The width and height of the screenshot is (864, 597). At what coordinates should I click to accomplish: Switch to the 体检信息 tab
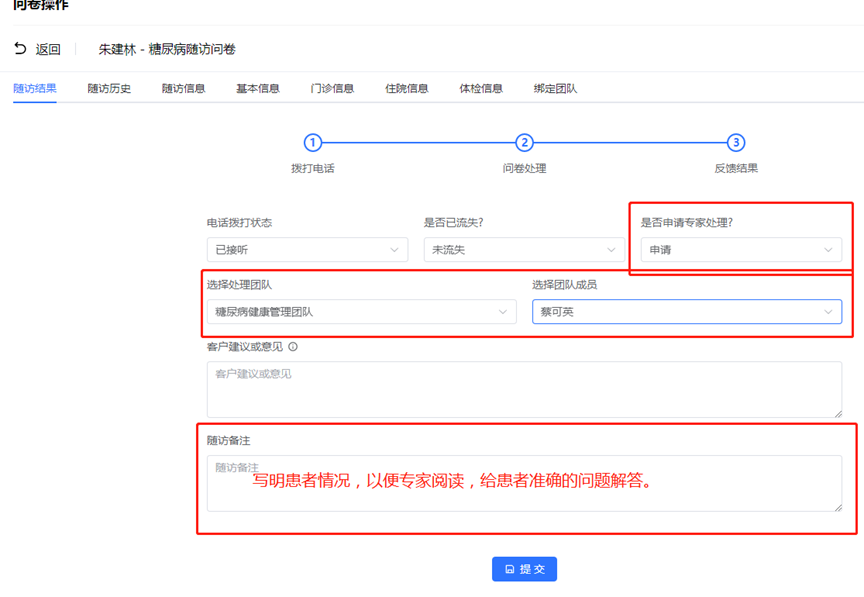tap(481, 88)
